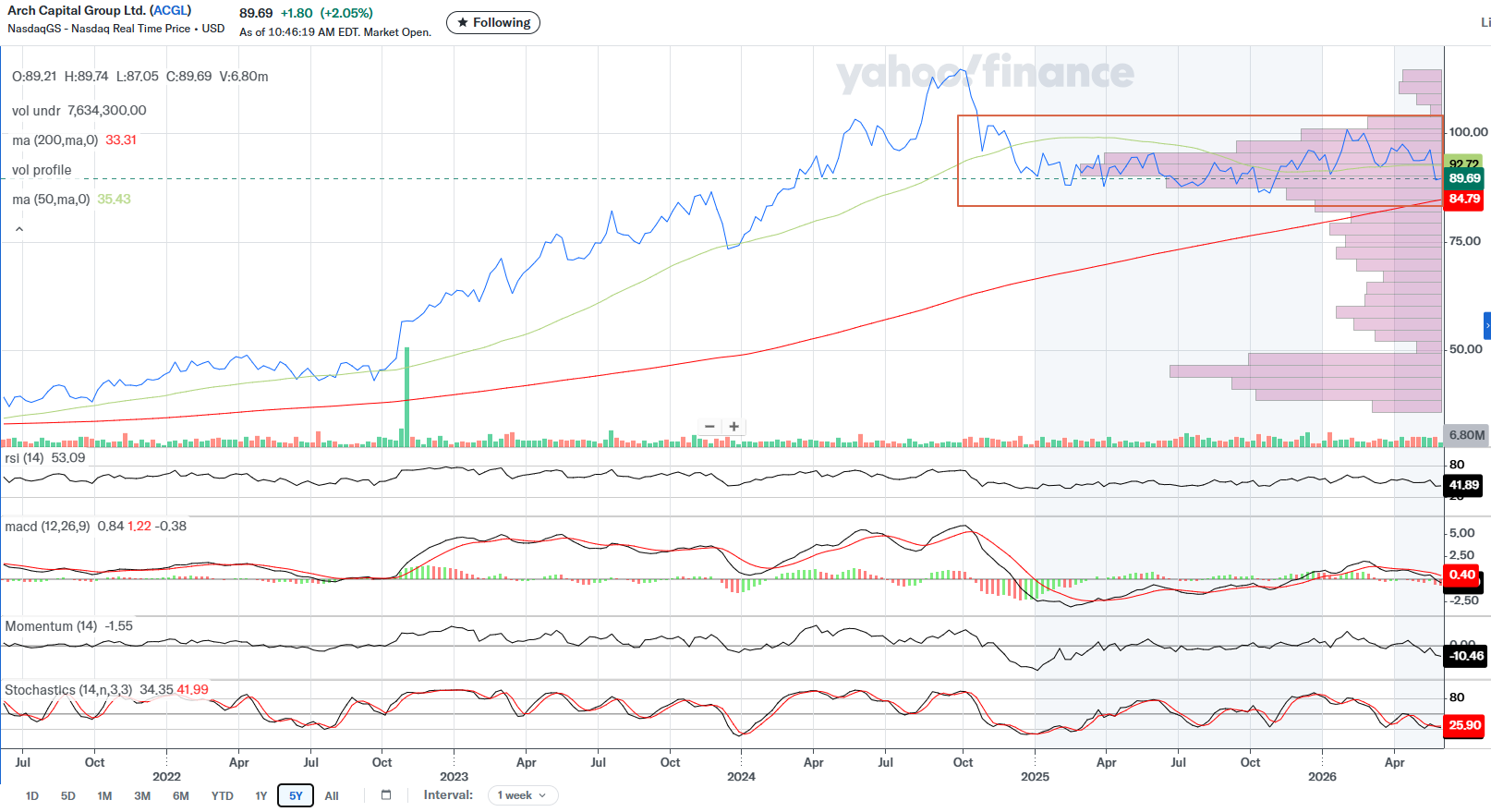Screen dimensions: 1491x812
Task: Select the macd (12,26,9) indicator label
Action: tap(47, 527)
